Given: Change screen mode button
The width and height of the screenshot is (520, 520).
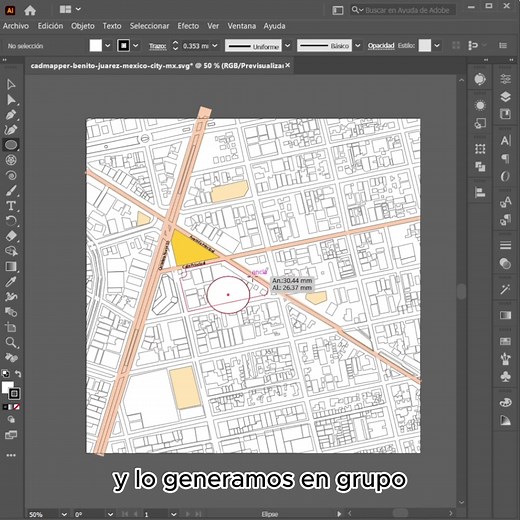Looking at the screenshot, I should point(11,435).
